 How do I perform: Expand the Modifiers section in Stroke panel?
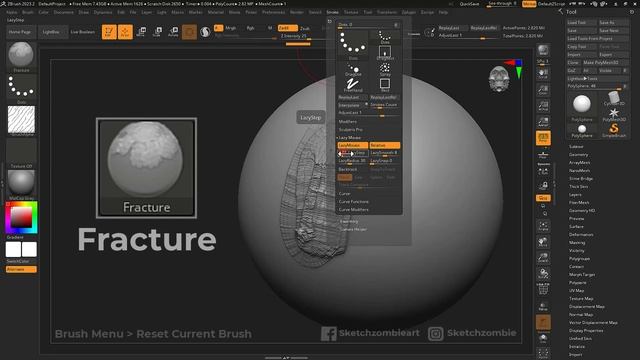coord(348,122)
